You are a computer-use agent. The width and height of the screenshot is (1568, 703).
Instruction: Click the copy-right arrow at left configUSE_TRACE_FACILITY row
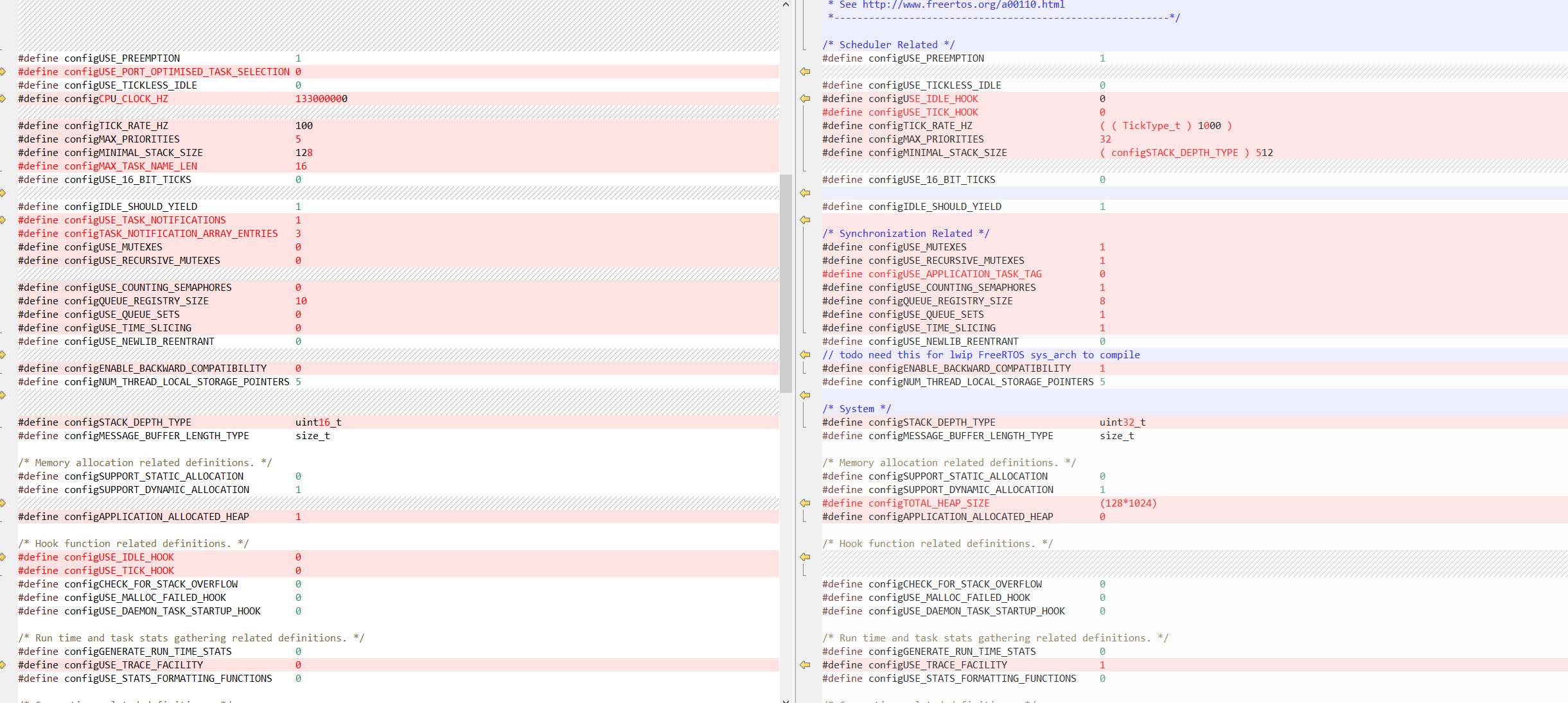pyautogui.click(x=3, y=664)
